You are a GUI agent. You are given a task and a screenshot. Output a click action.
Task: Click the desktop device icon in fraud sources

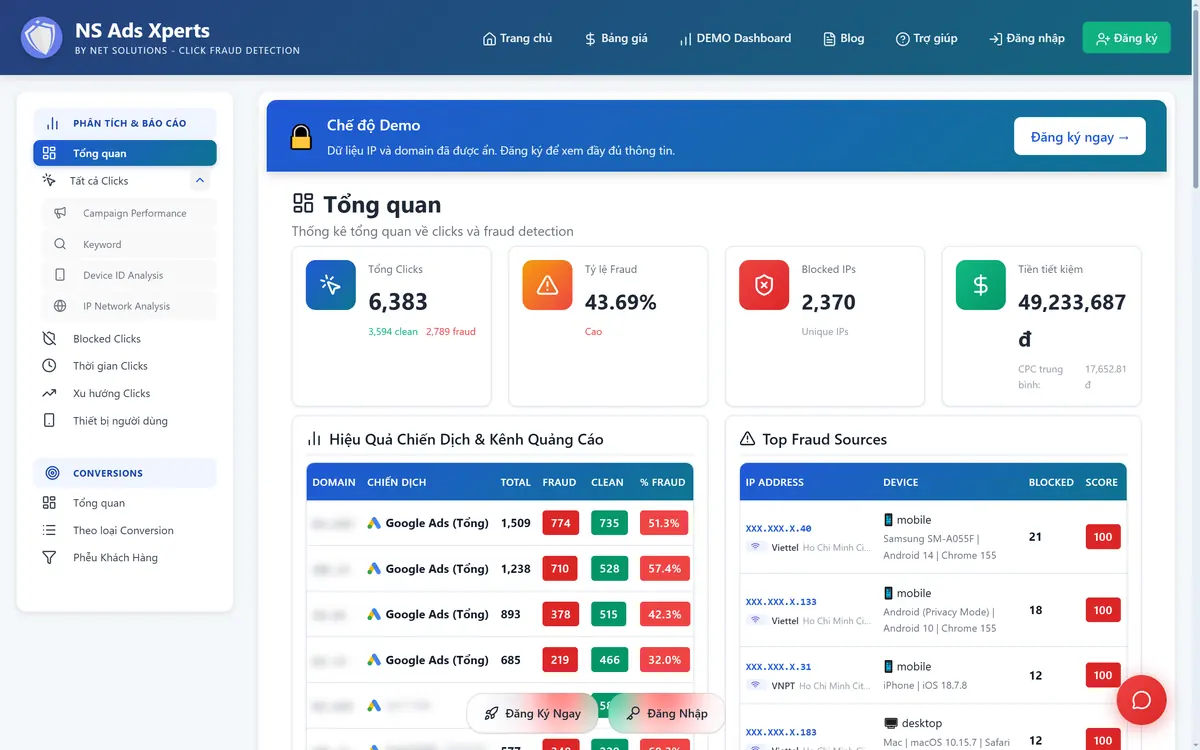890,723
